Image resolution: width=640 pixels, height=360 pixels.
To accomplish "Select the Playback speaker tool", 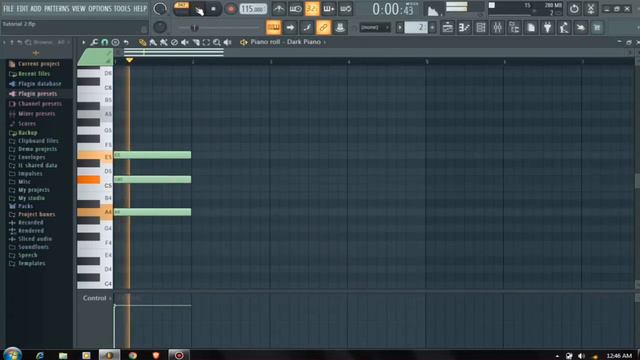I will [227, 42].
